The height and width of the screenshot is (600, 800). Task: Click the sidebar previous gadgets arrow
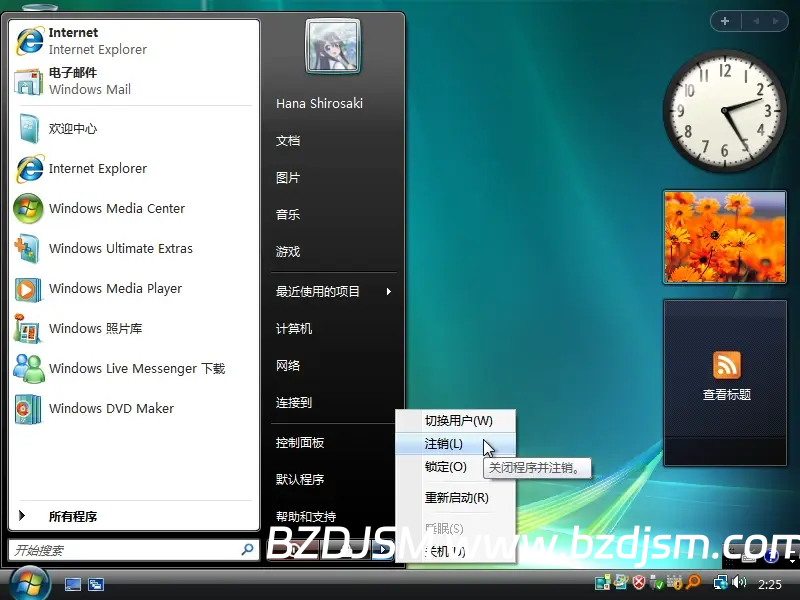tap(756, 21)
